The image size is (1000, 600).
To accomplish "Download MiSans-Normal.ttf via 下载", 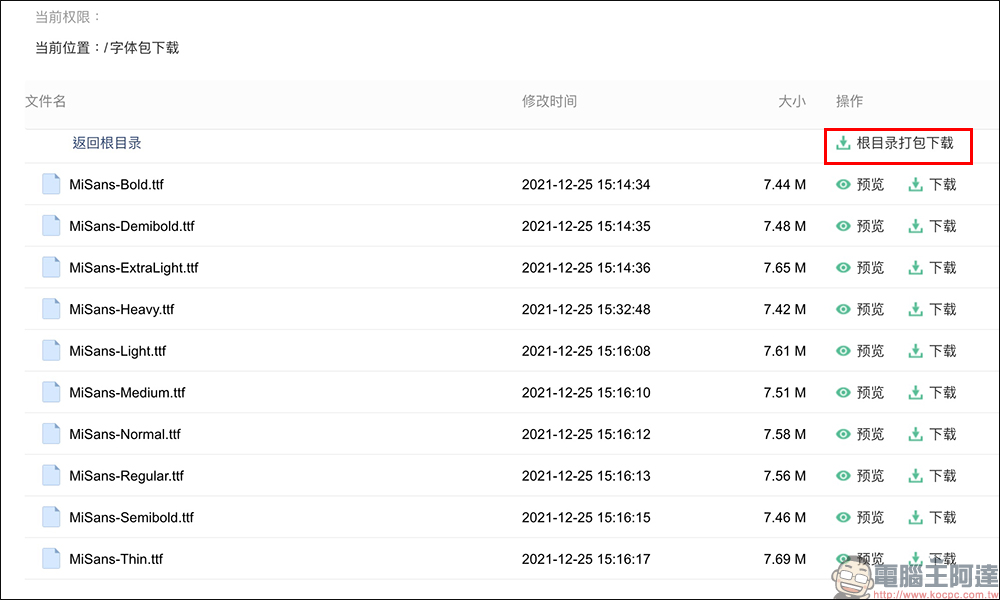I will click(x=932, y=434).
